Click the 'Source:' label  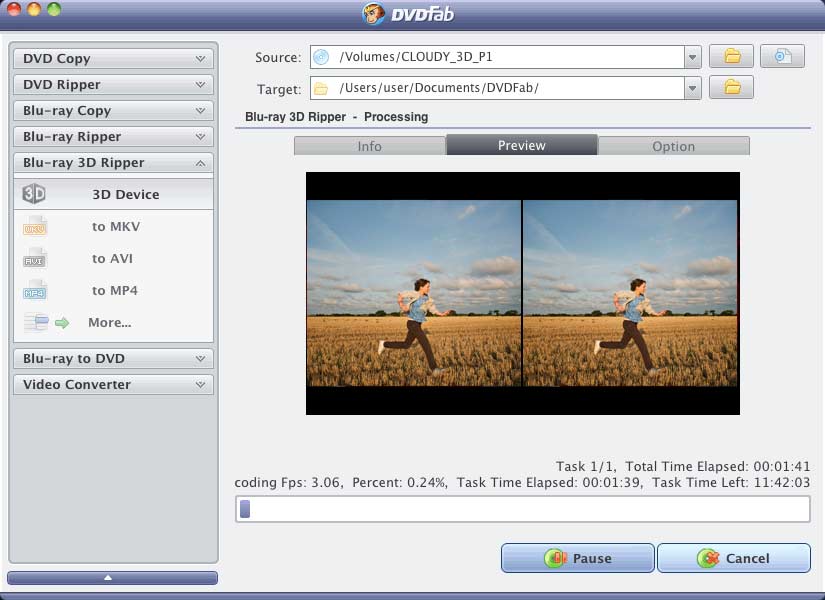tap(278, 57)
